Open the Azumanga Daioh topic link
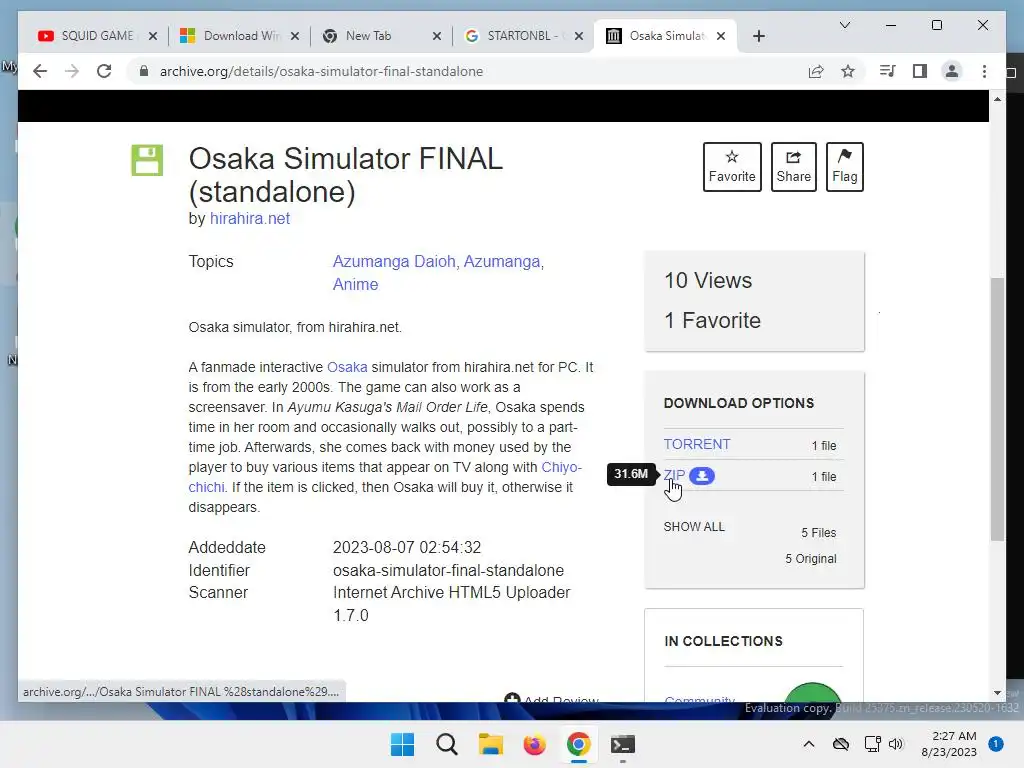1024x768 pixels. click(x=394, y=261)
